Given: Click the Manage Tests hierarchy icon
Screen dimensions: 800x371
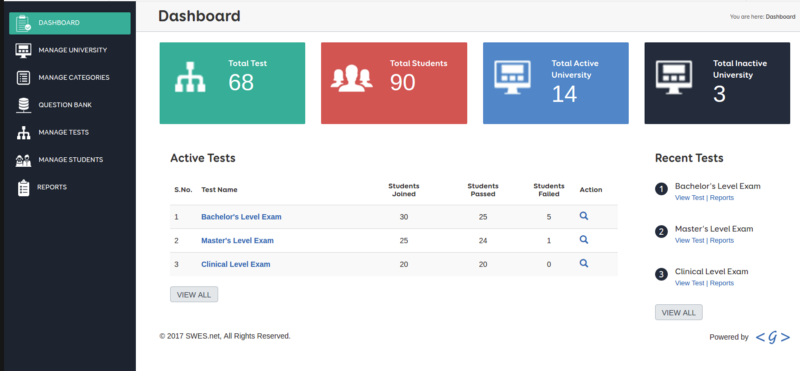Looking at the screenshot, I should click(x=23, y=133).
